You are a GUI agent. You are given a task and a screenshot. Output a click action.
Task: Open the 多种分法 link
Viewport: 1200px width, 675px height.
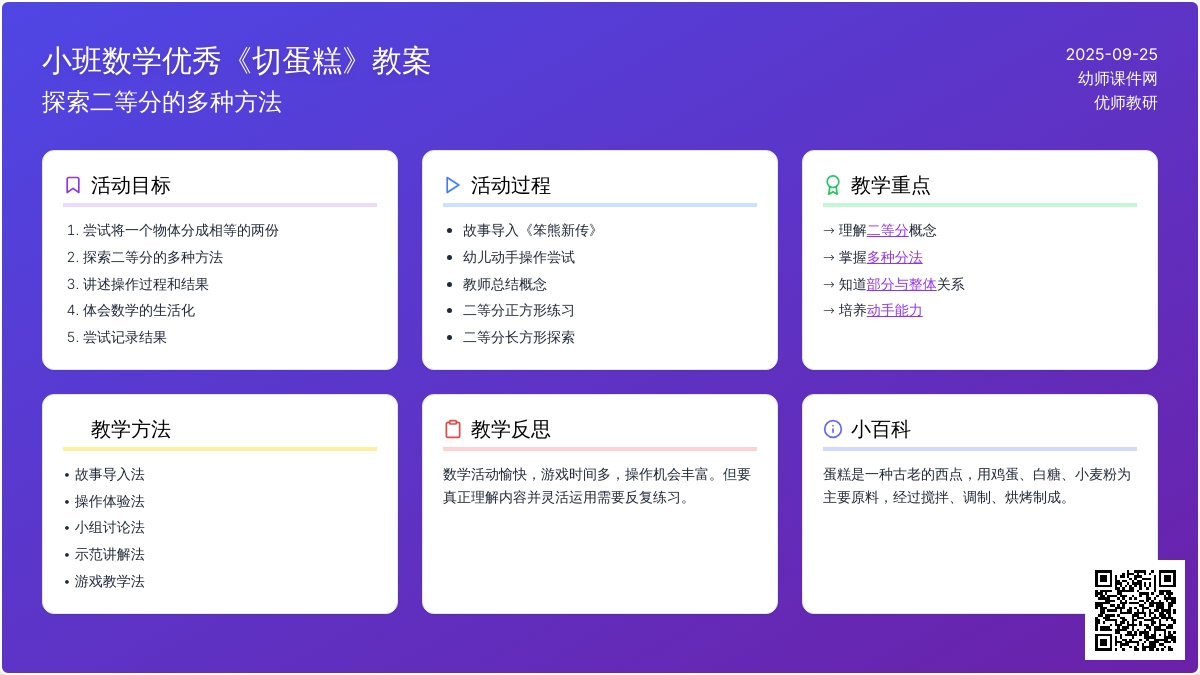pyautogui.click(x=894, y=257)
